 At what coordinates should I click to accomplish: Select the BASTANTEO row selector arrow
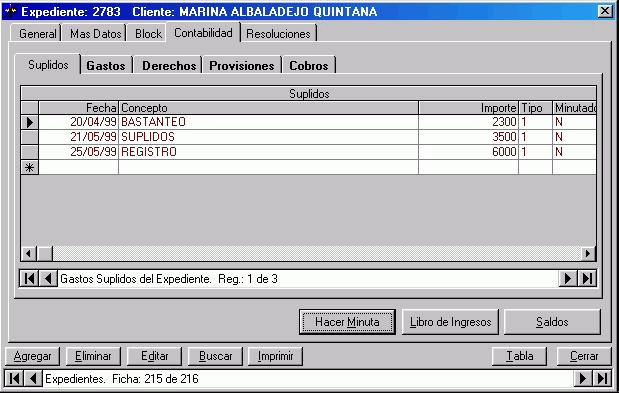click(x=30, y=122)
